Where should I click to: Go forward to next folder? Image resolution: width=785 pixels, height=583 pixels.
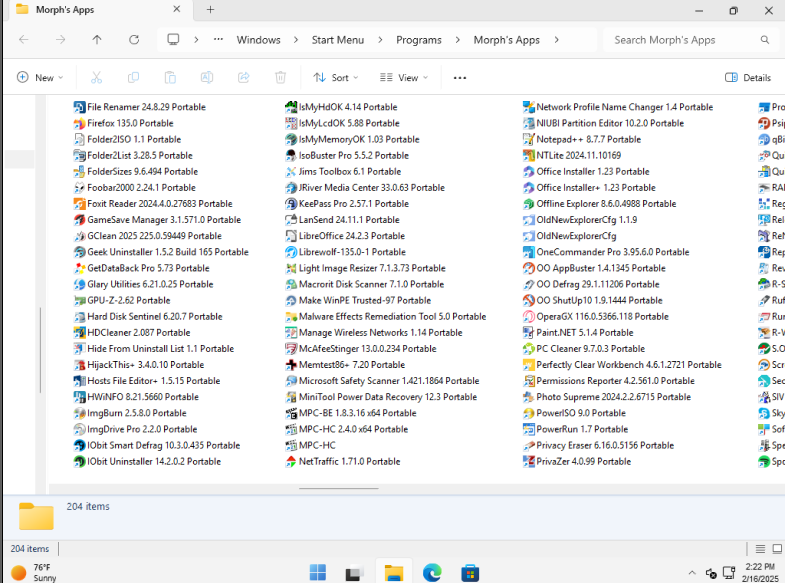(x=60, y=40)
